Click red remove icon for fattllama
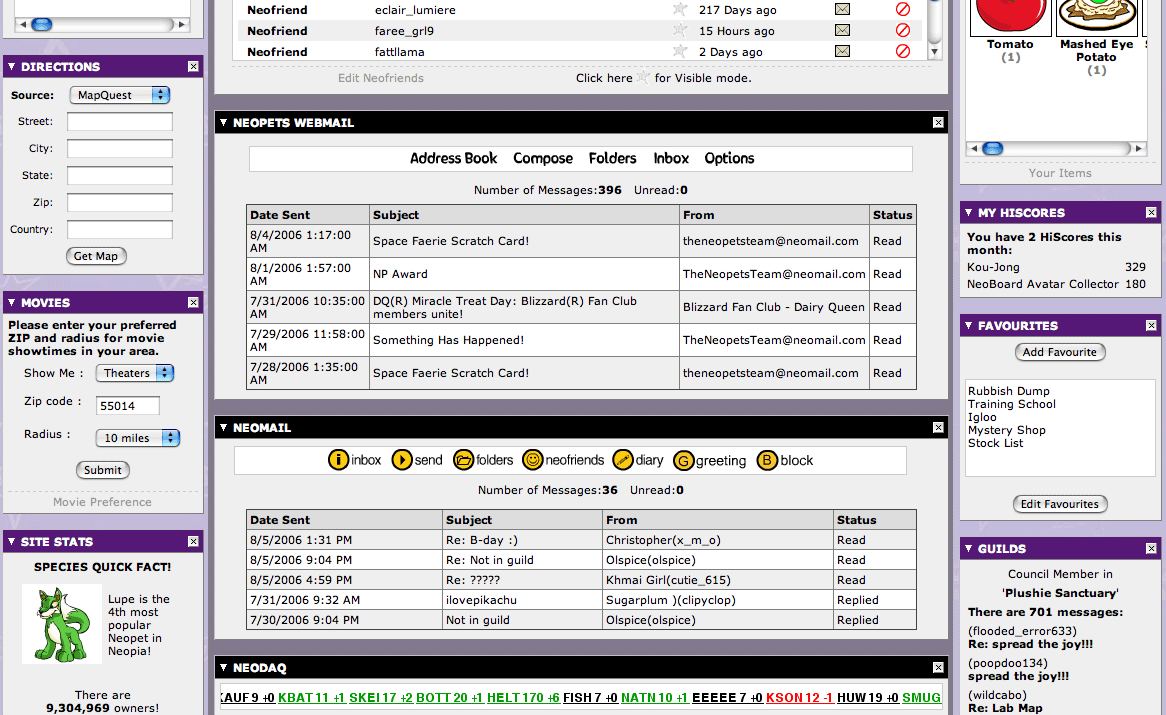Image resolution: width=1166 pixels, height=715 pixels. (903, 51)
